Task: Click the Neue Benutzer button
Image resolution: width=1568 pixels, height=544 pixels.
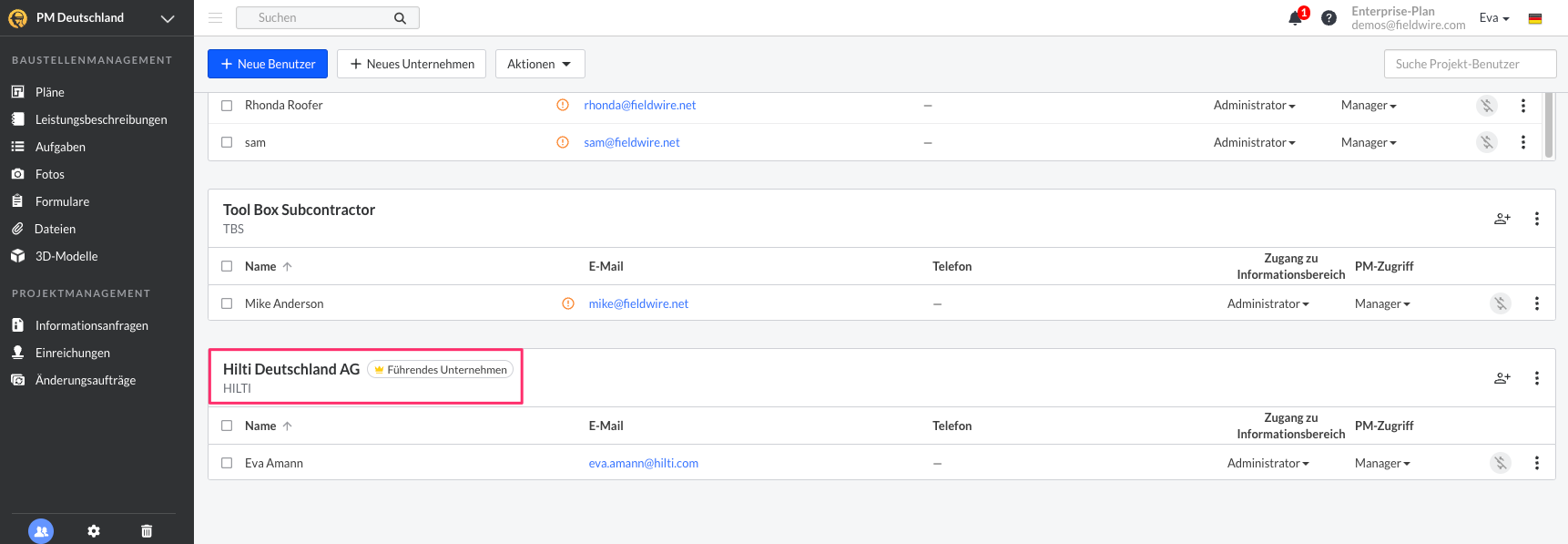Action: pyautogui.click(x=268, y=64)
